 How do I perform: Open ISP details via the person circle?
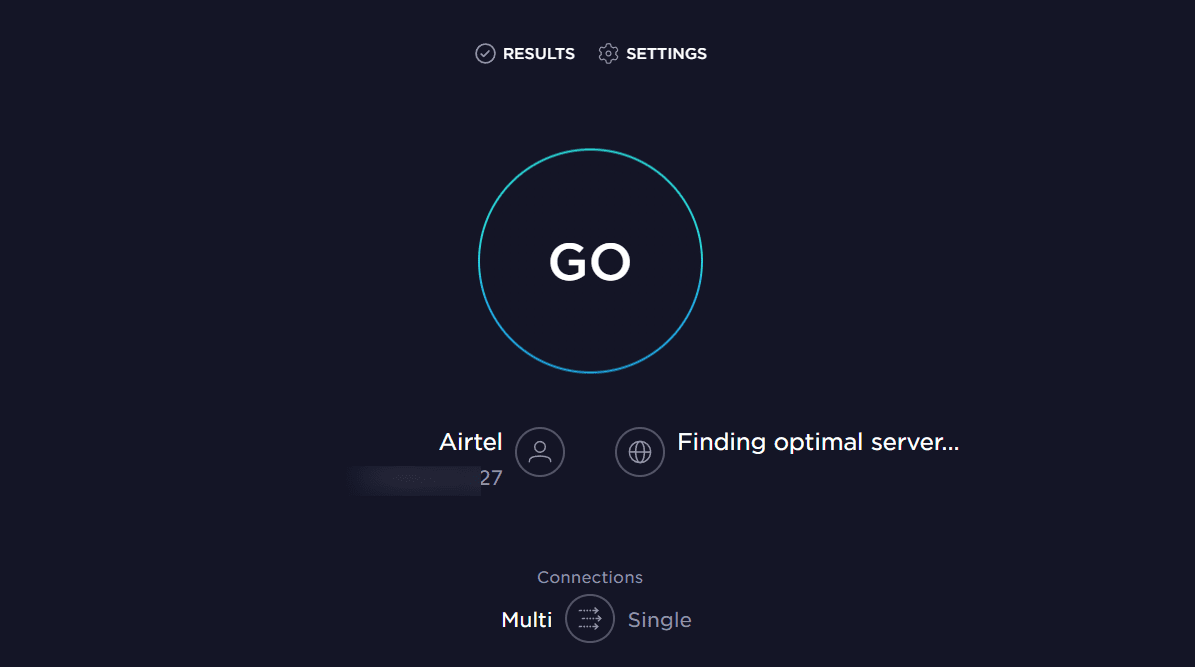point(540,452)
